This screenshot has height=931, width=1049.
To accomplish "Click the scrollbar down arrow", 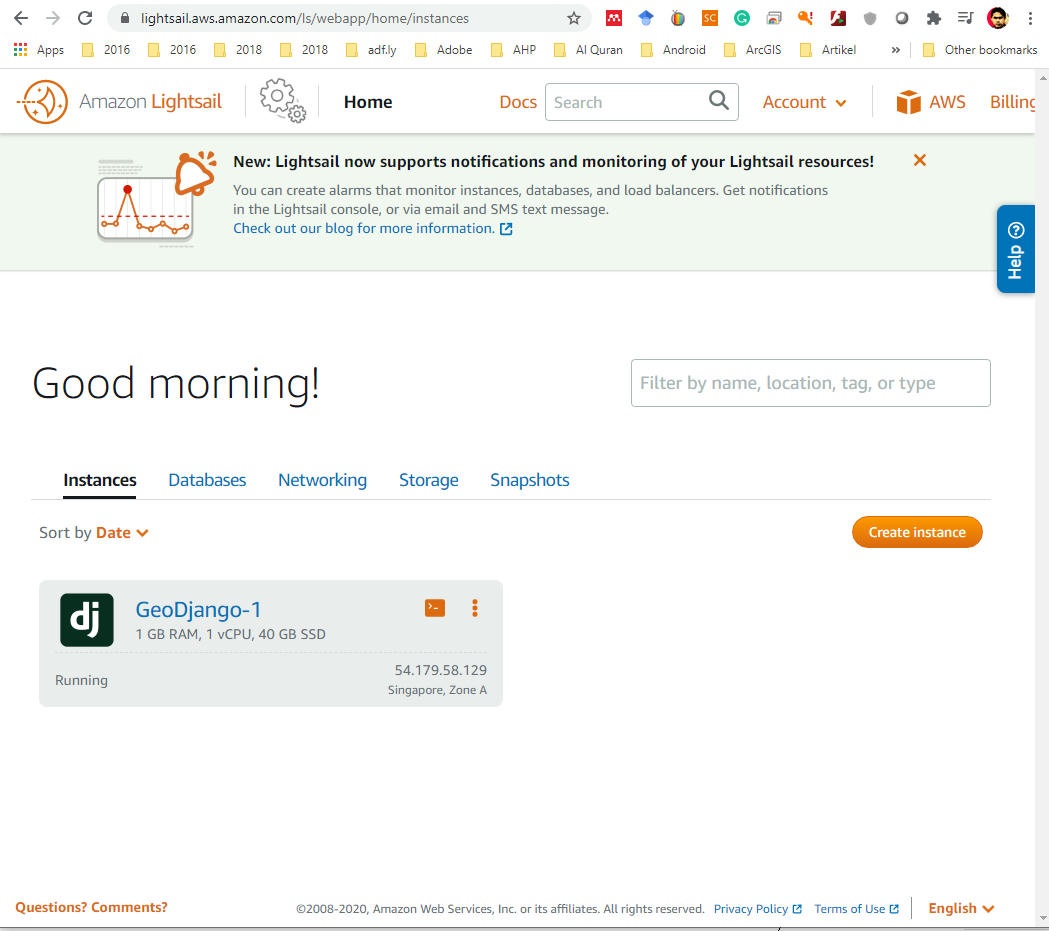I will 1042,920.
